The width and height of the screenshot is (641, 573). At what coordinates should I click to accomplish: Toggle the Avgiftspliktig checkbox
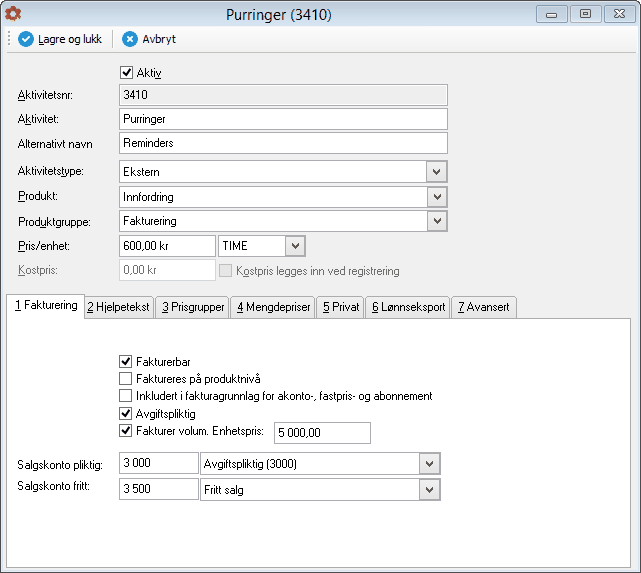[126, 414]
